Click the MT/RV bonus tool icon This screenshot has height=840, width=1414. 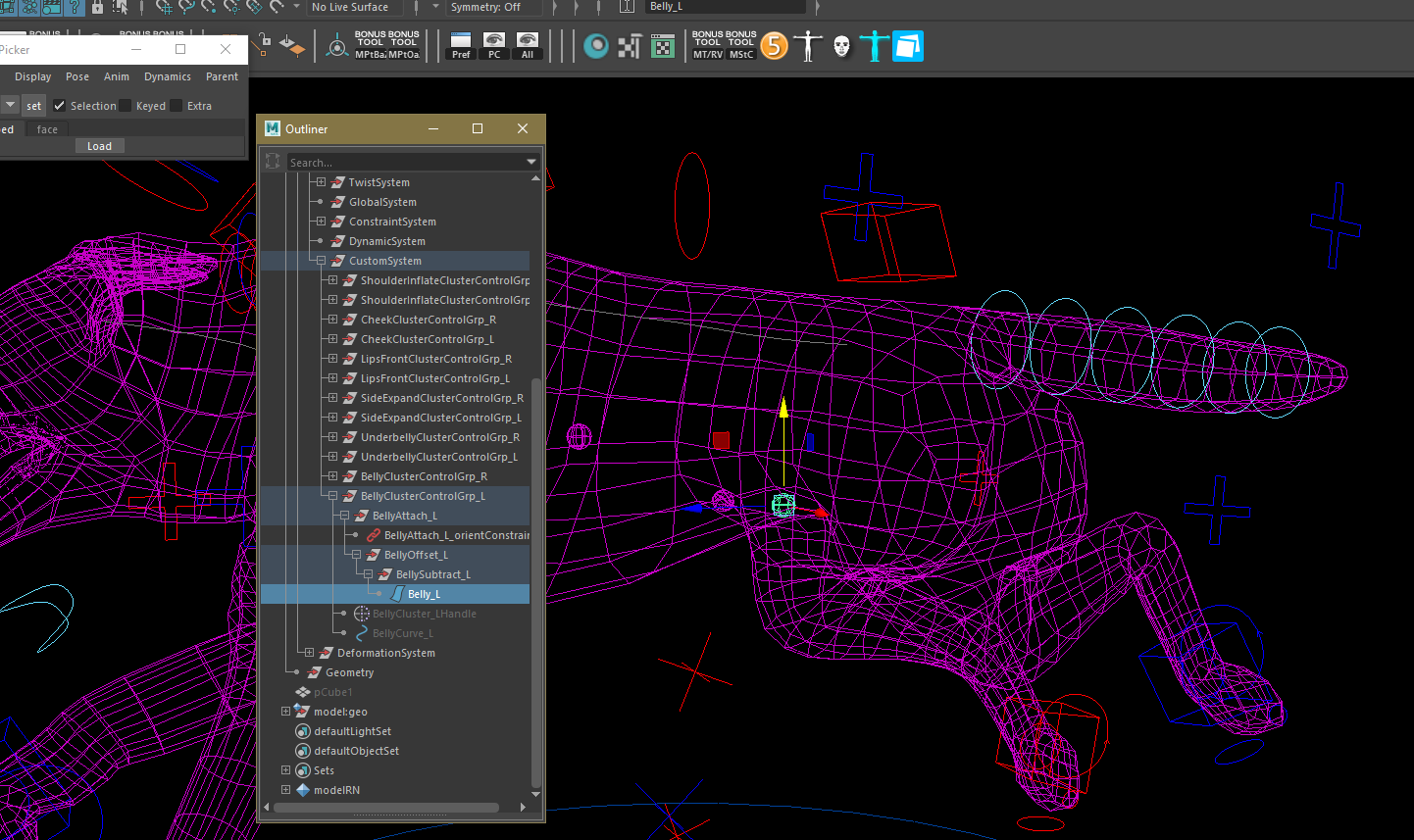708,45
